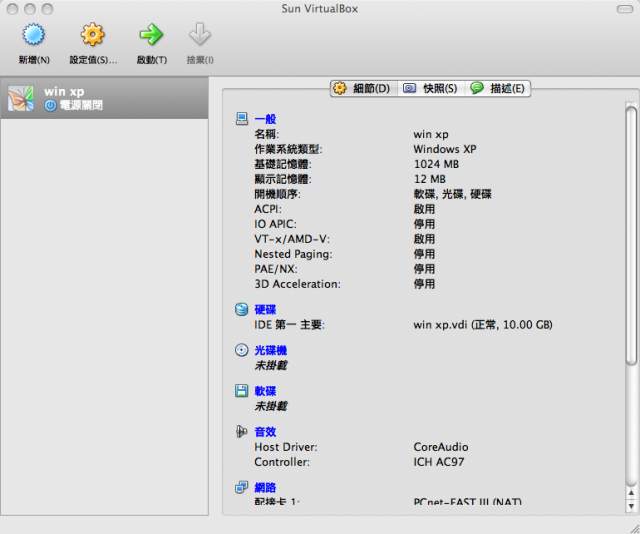Click the Nested Paging label
640x534 pixels.
[x=293, y=254]
